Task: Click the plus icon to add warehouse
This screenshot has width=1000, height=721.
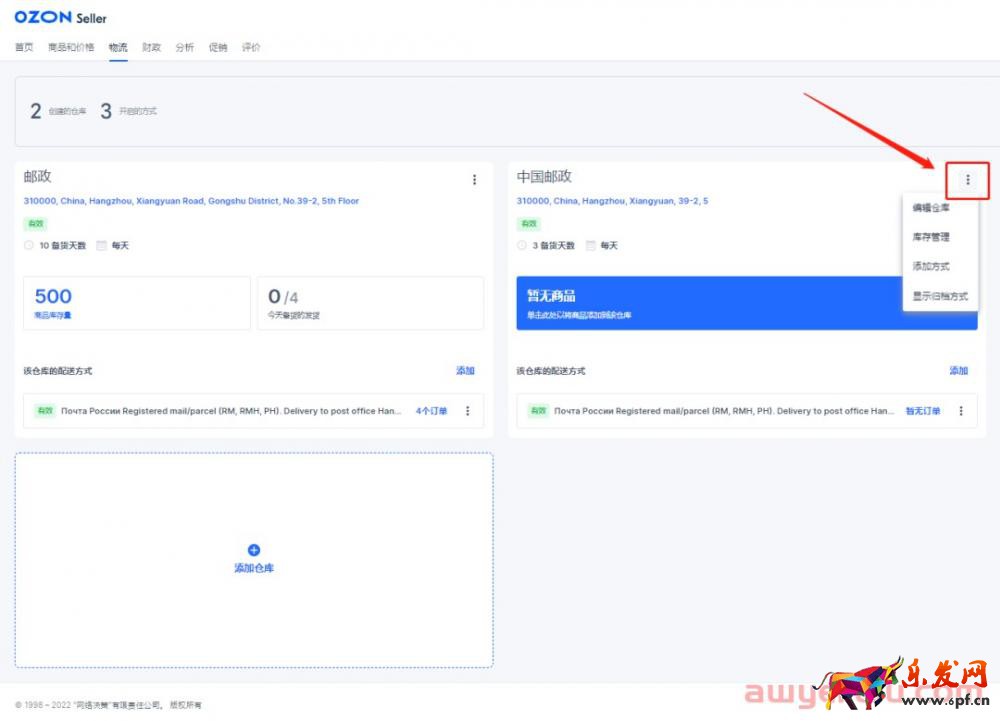Action: pyautogui.click(x=254, y=550)
